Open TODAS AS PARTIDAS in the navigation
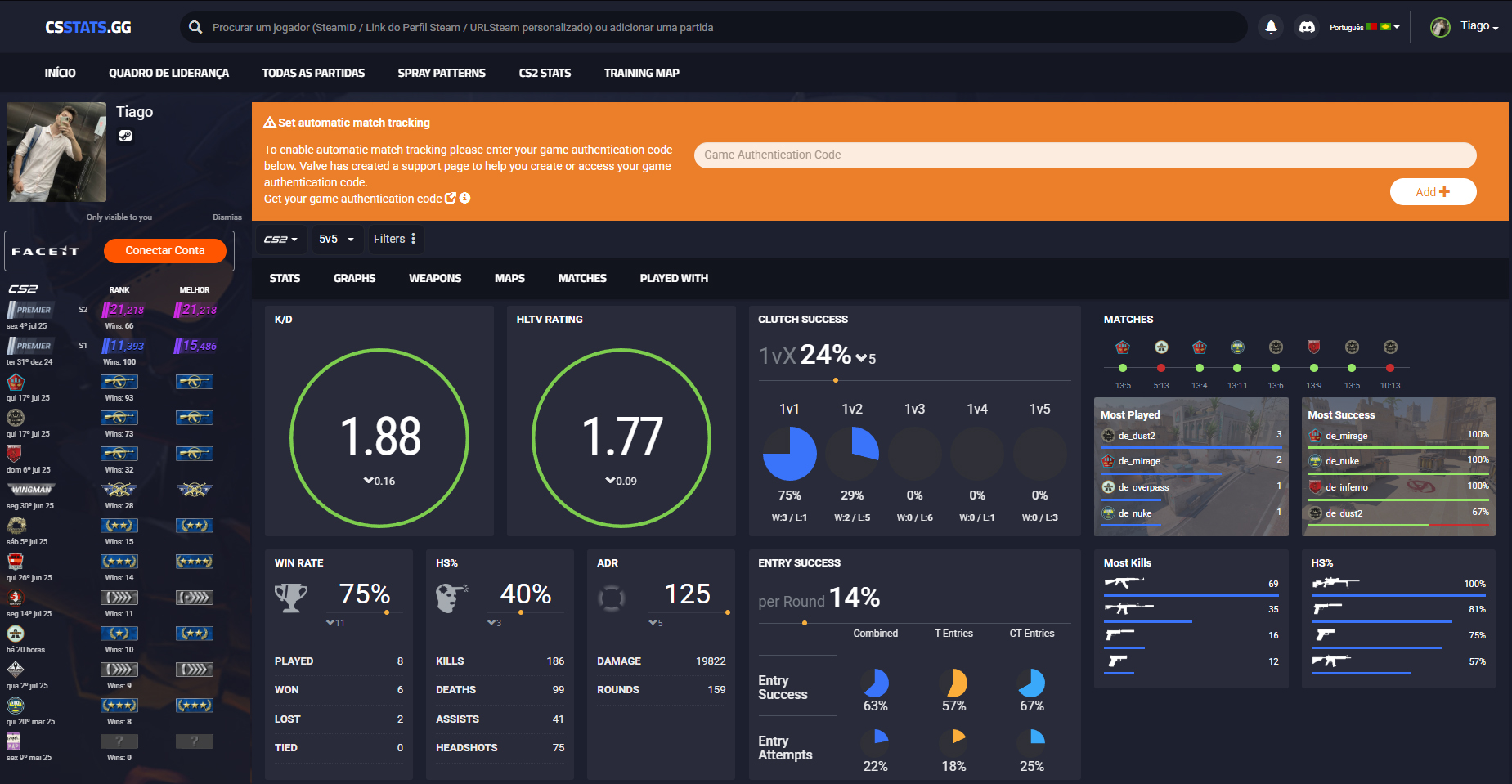Image resolution: width=1512 pixels, height=784 pixels. (313, 73)
